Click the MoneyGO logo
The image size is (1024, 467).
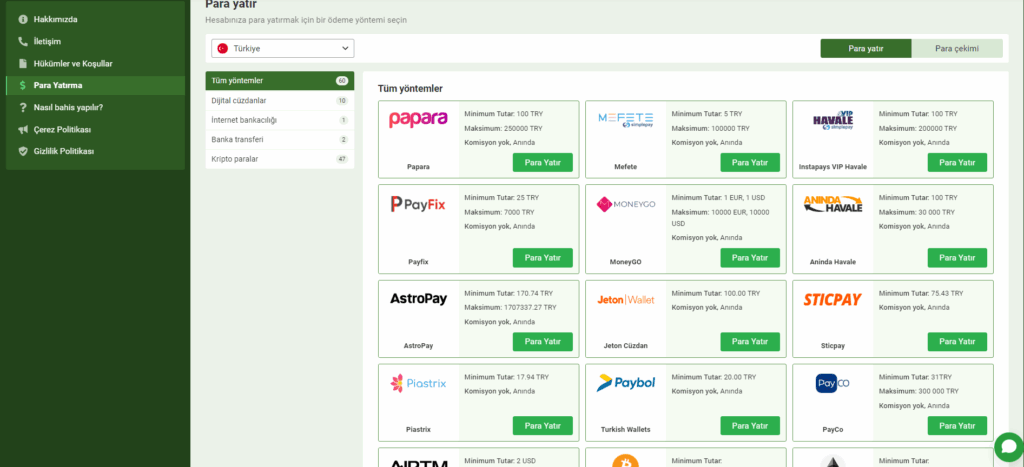click(625, 204)
